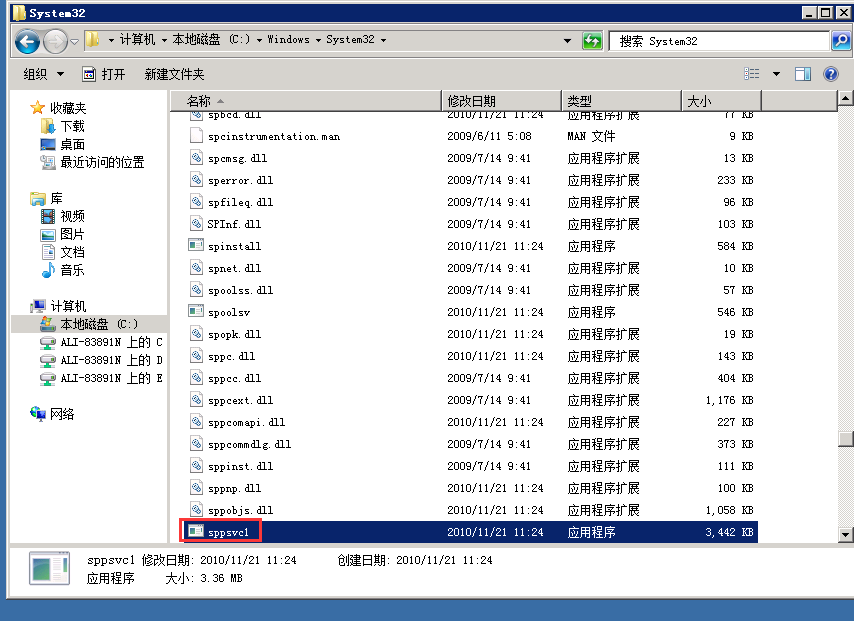This screenshot has height=621, width=854.
Task: Sort by the 大小 column header
Action: coord(698,101)
